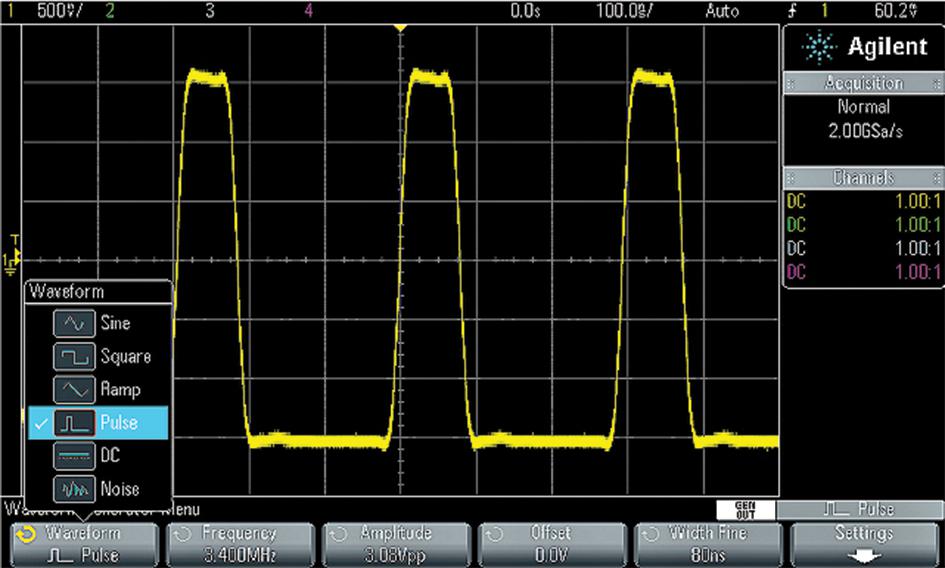The image size is (945, 568).
Task: Click the Waveform softkey rotating knob icon
Action: (26, 534)
